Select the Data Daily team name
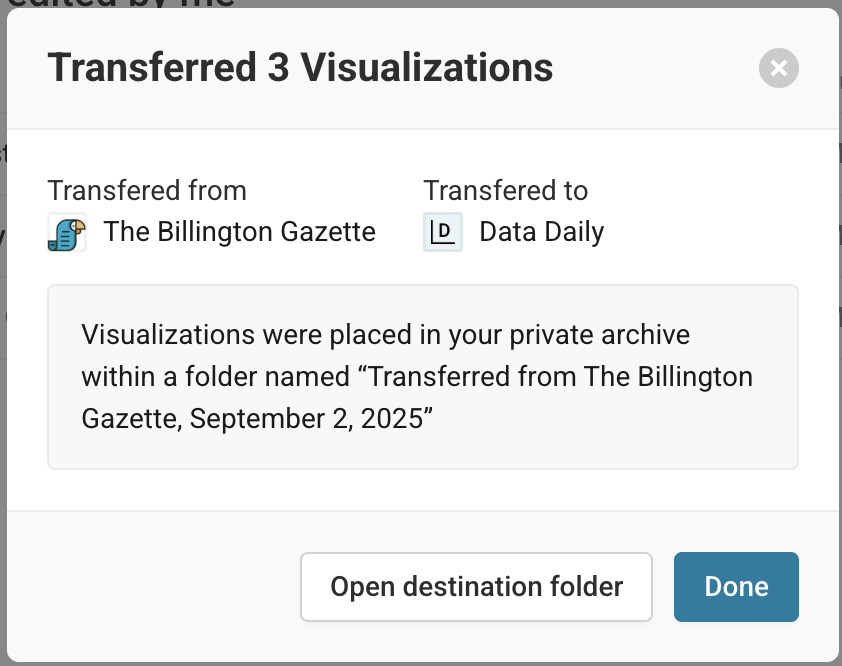The height and width of the screenshot is (666, 842). 541,232
